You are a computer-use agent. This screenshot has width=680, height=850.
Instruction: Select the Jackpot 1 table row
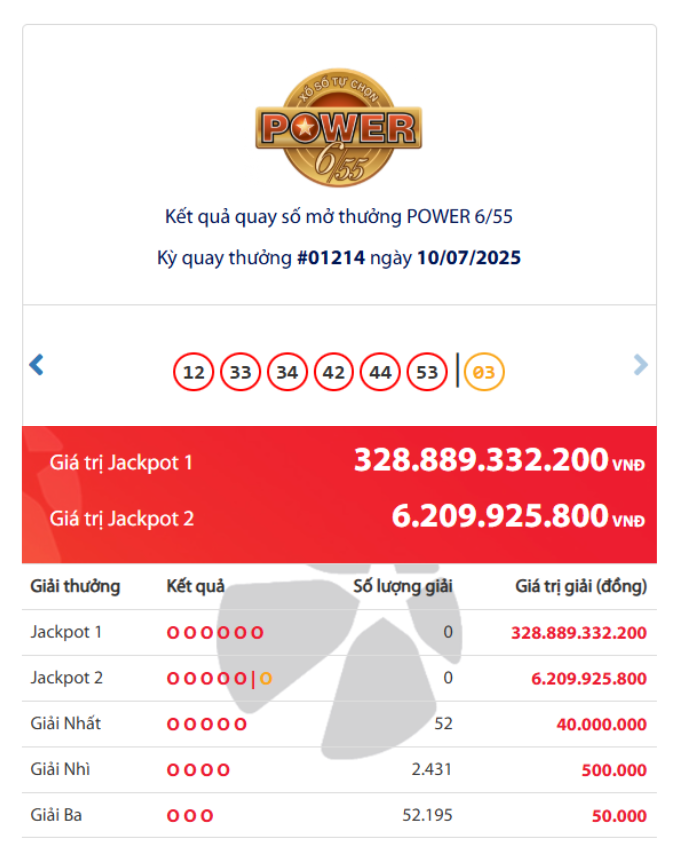tap(339, 632)
